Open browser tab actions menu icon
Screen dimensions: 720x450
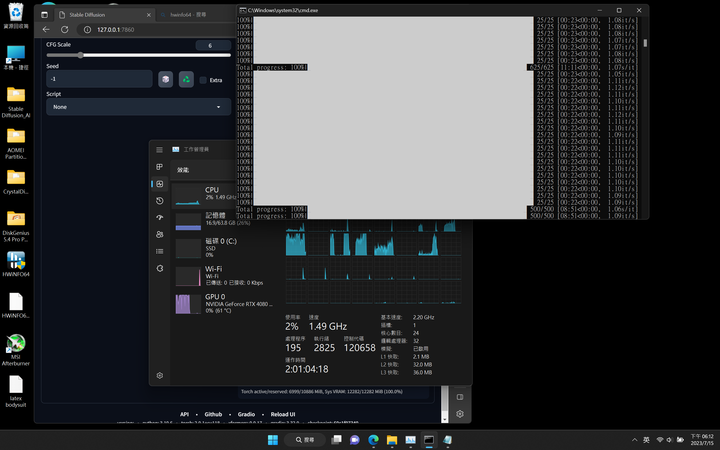[44, 15]
